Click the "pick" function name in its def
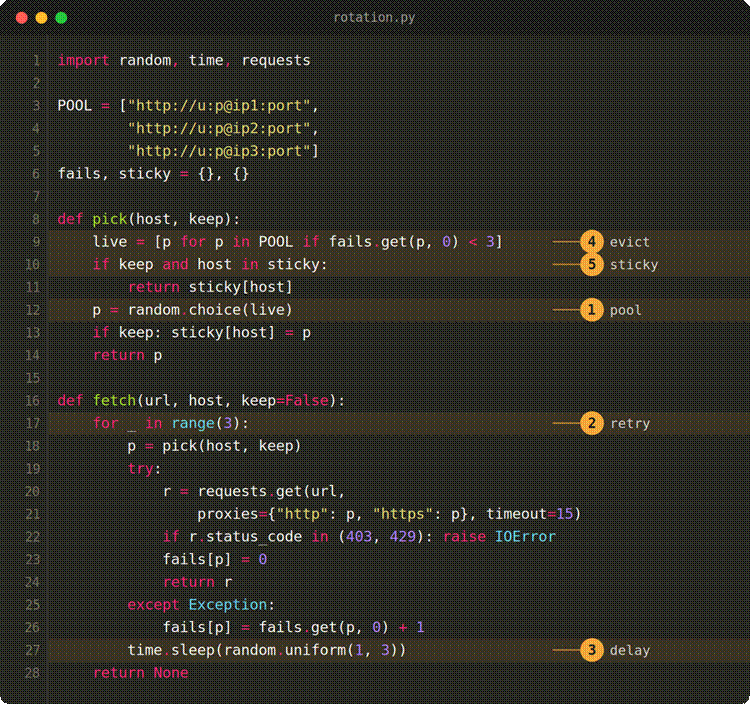 coord(110,220)
